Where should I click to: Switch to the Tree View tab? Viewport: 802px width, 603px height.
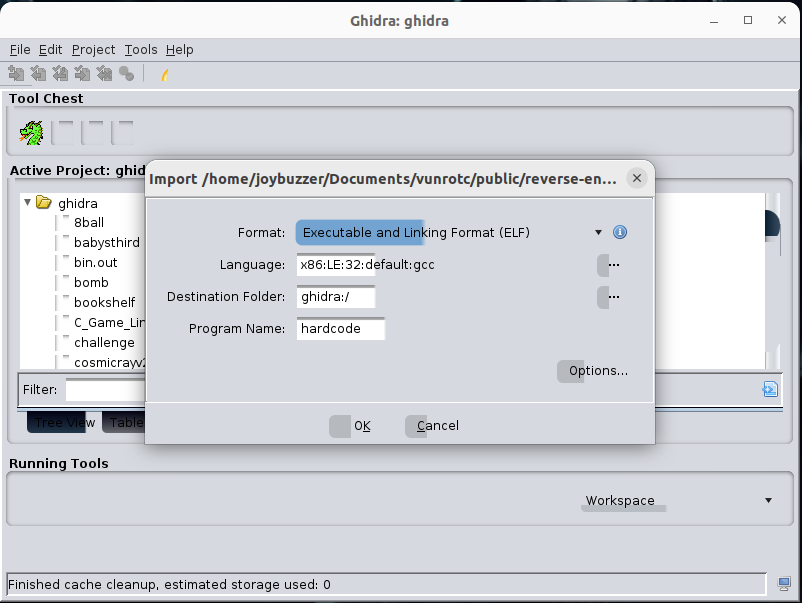(x=63, y=422)
